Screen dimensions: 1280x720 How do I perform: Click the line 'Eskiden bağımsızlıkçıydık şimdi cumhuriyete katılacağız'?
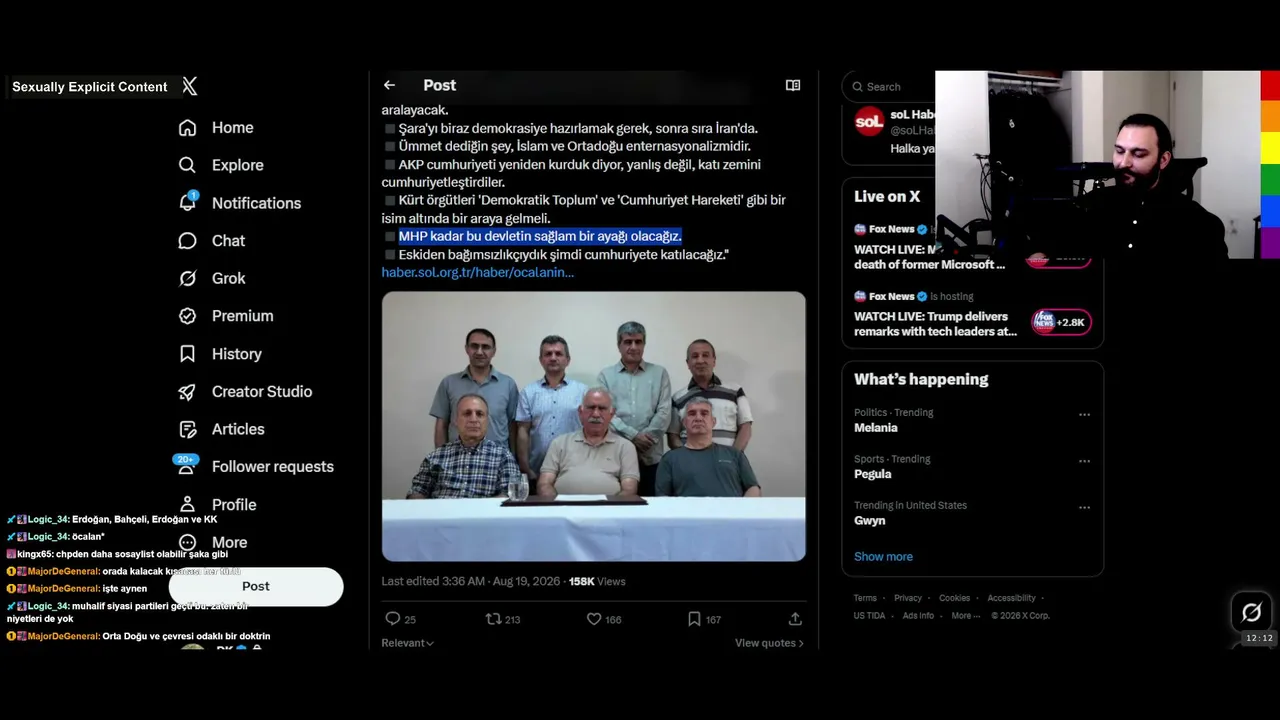563,254
